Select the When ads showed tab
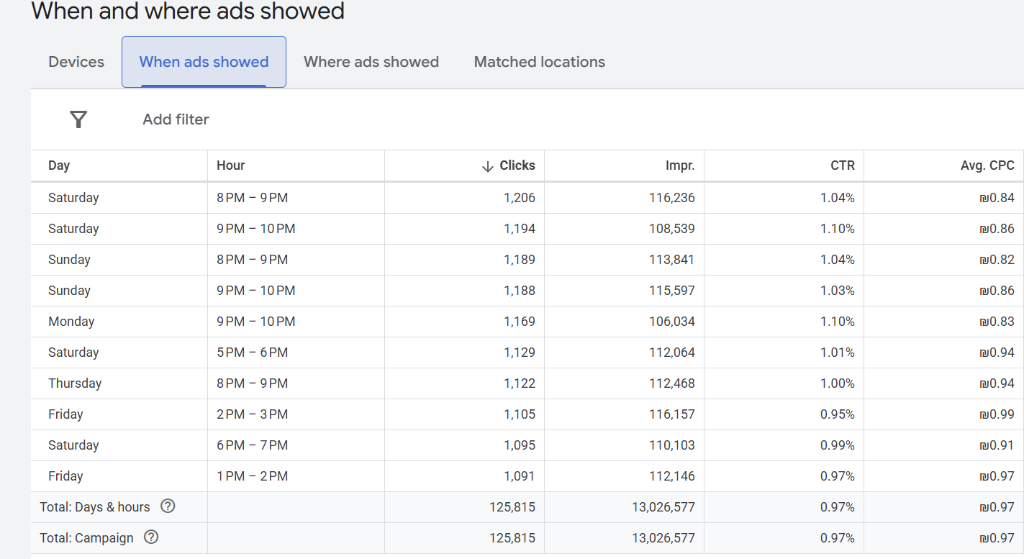1024x559 pixels. pyautogui.click(x=204, y=62)
